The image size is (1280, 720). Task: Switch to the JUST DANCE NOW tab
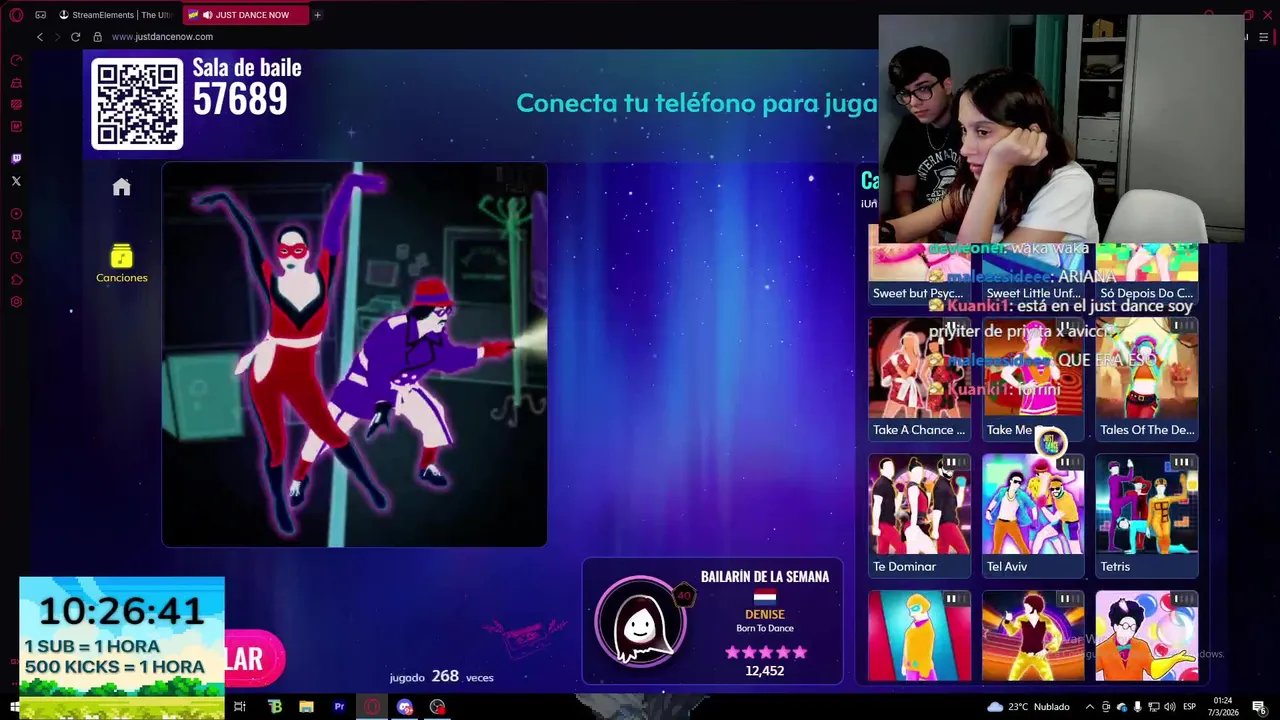point(245,15)
